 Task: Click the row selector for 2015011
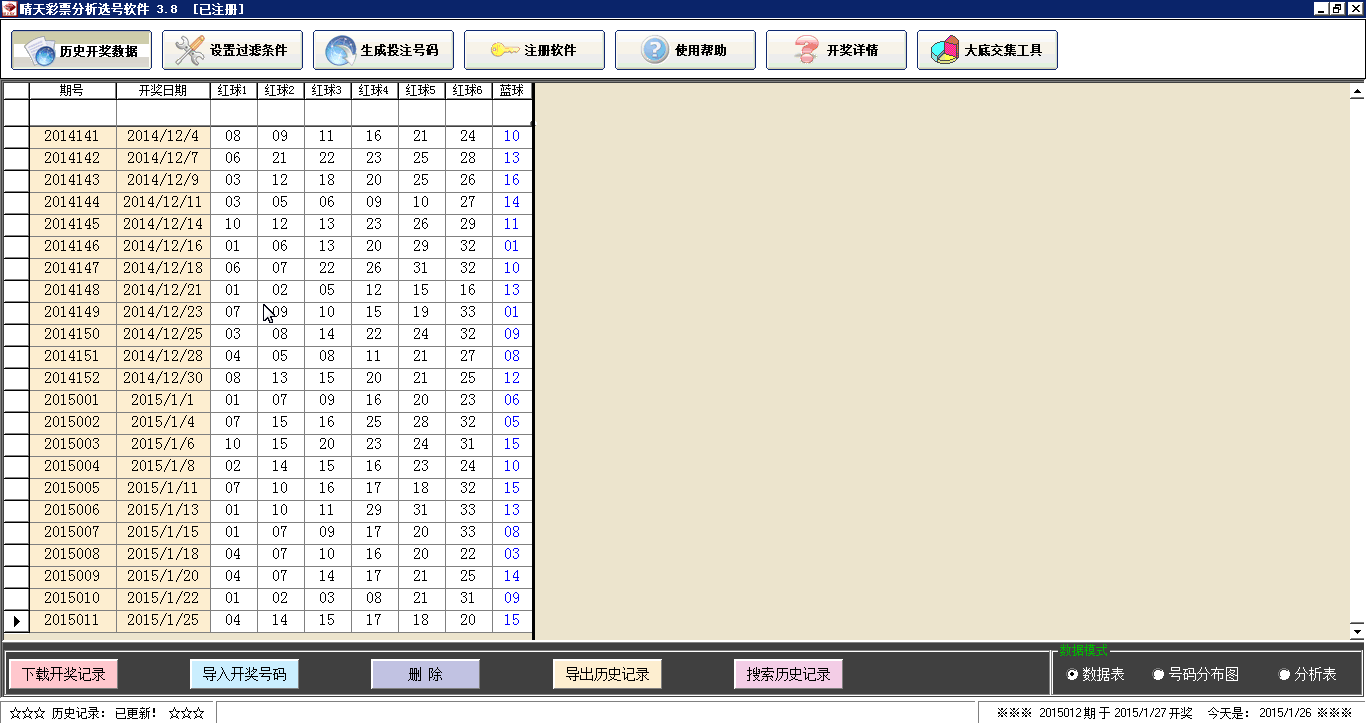tap(16, 621)
